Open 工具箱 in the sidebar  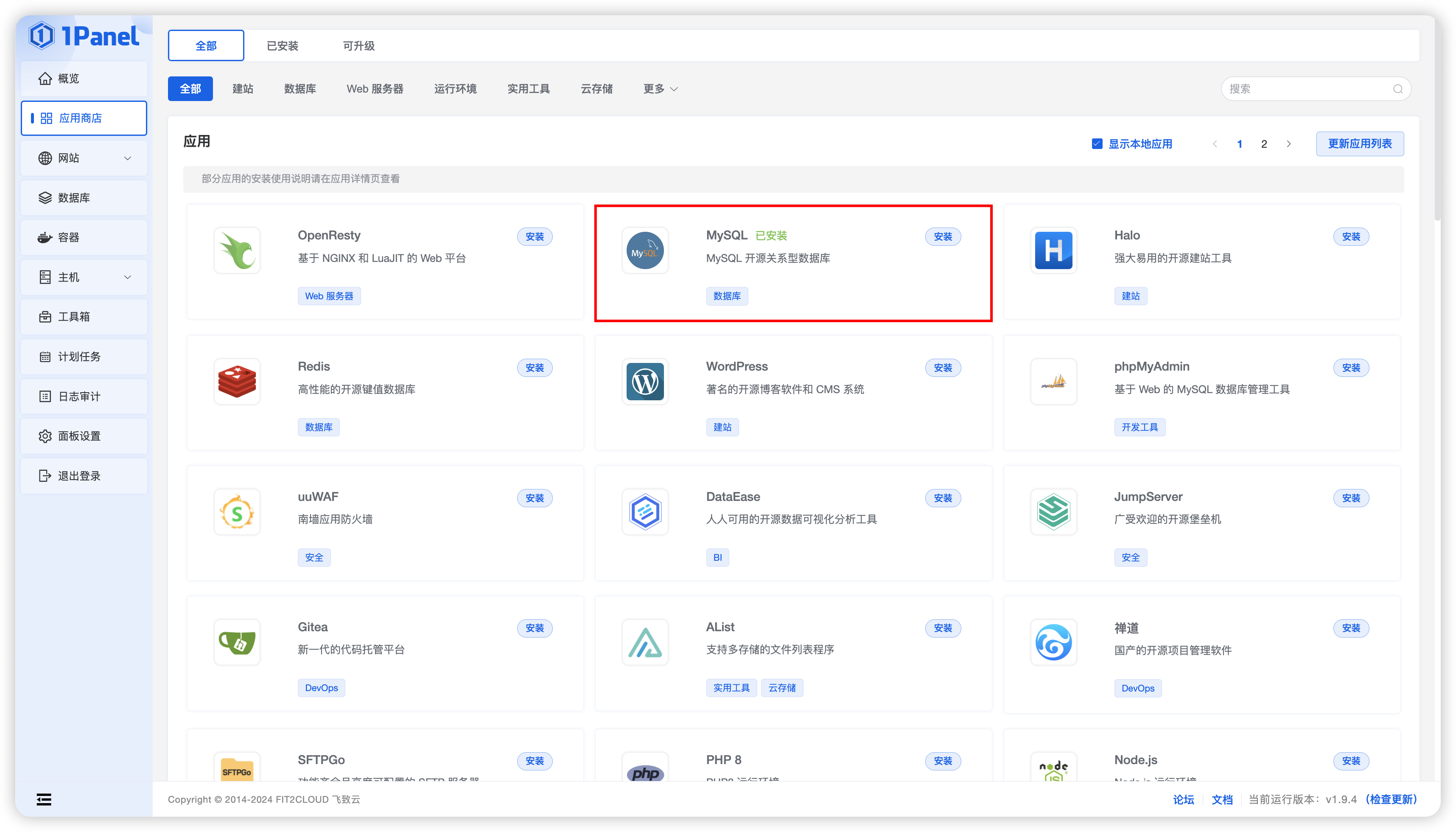84,317
